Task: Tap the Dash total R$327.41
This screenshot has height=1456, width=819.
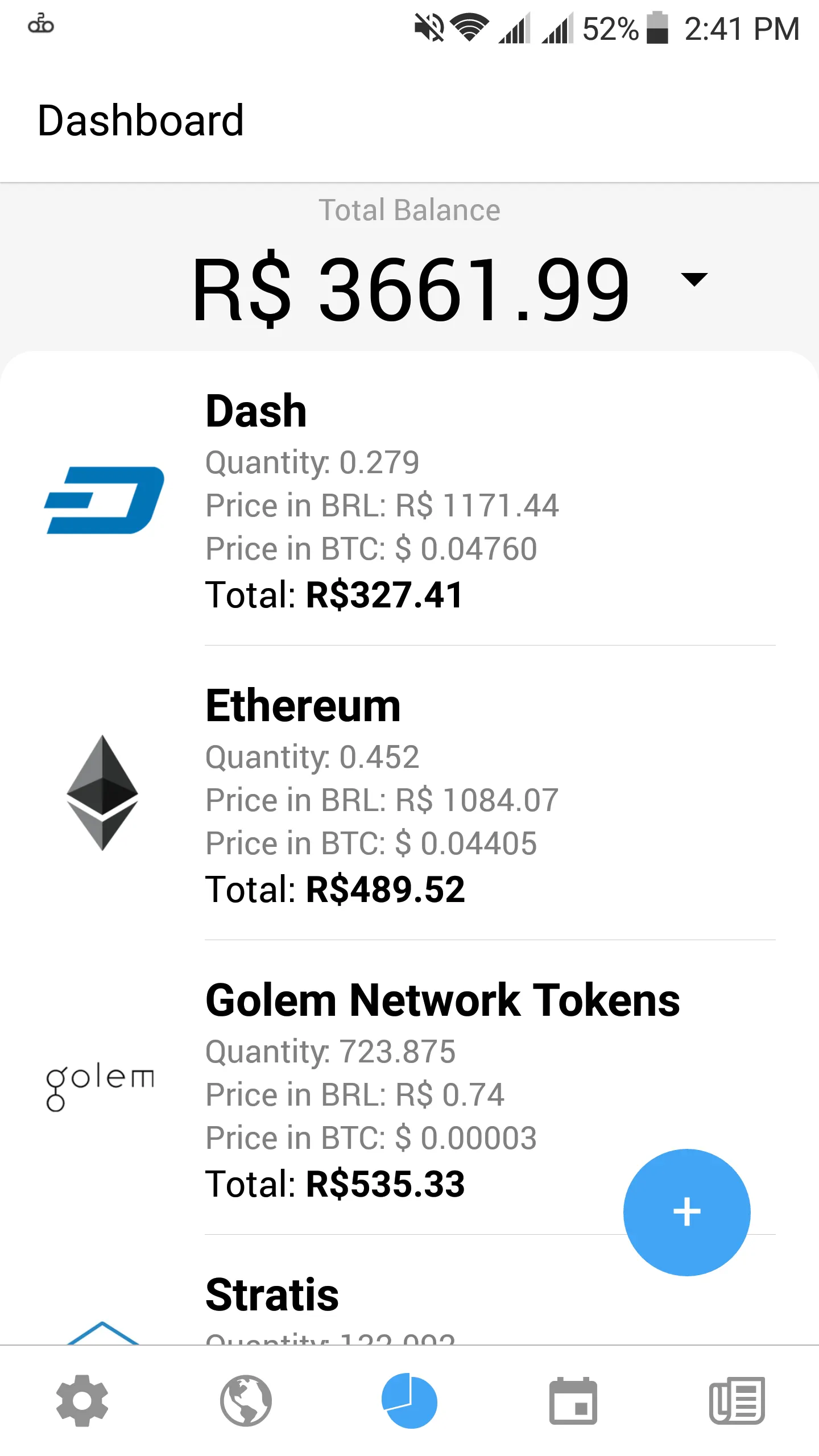Action: point(334,595)
